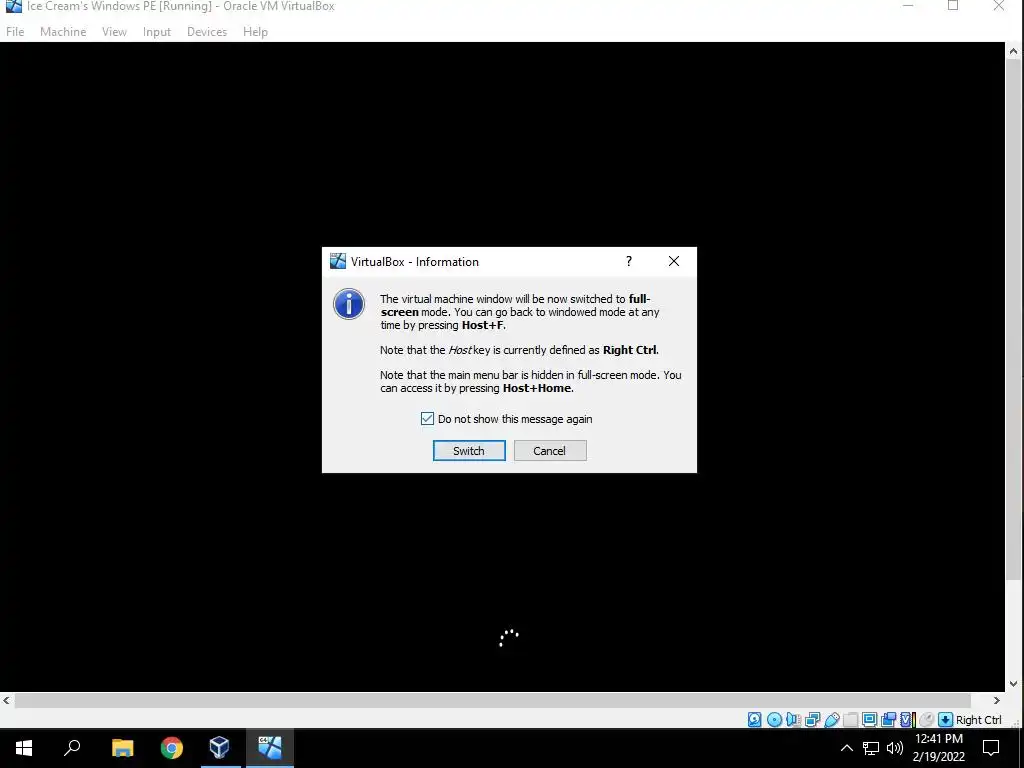The height and width of the screenshot is (768, 1024).
Task: Click the network adapters status icon
Action: [x=812, y=720]
